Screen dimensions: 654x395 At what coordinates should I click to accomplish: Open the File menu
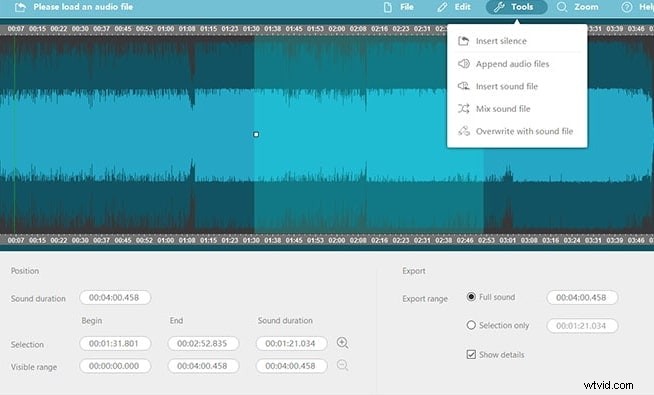tap(399, 7)
